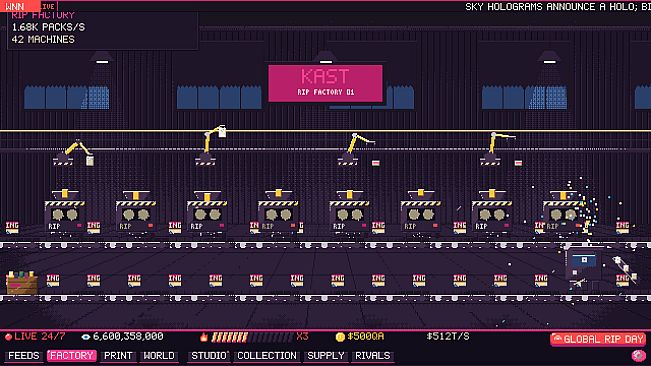Viewport: 651px width, 366px height.
Task: Click the gold coin icon
Action: tap(340, 337)
